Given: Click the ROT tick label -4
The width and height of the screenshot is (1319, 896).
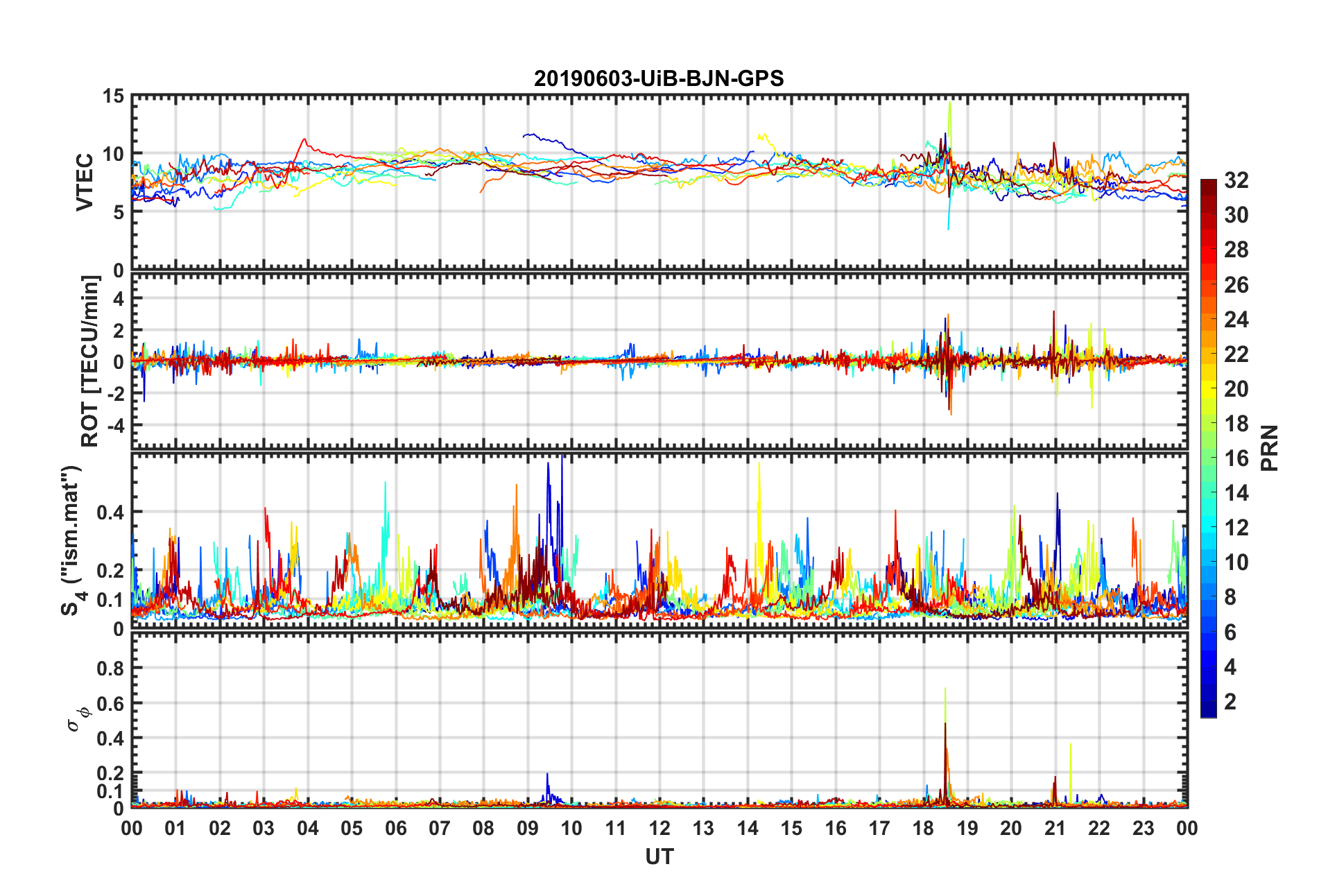Looking at the screenshot, I should click(x=115, y=424).
